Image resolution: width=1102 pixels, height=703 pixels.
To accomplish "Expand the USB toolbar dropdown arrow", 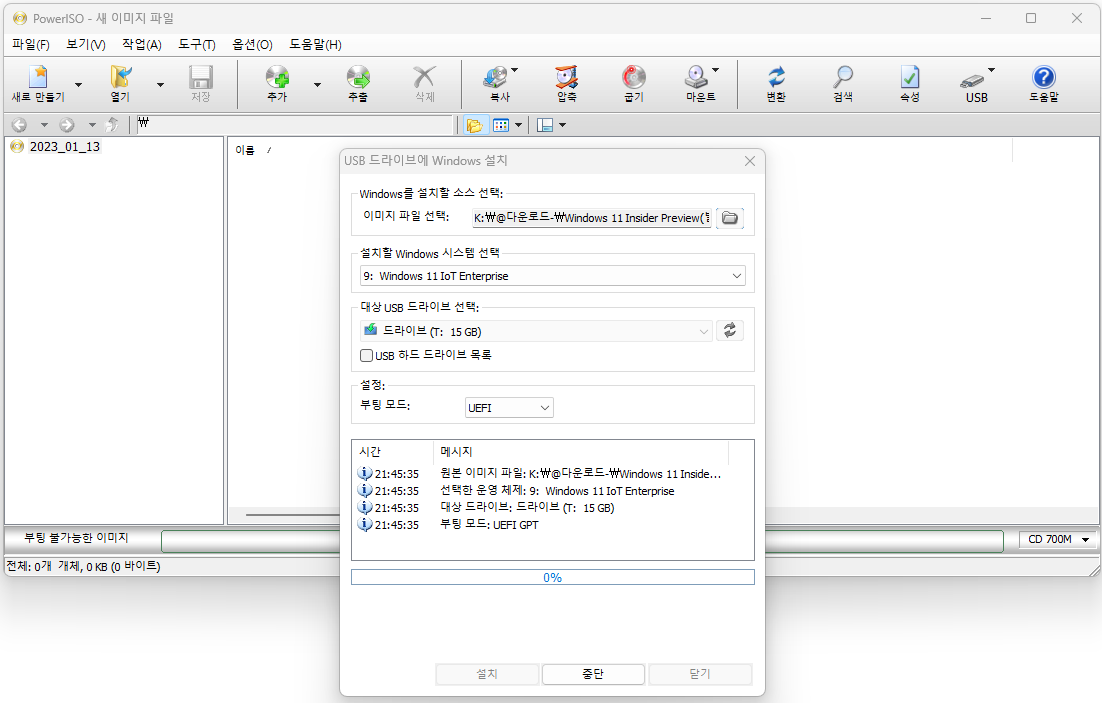I will [992, 70].
